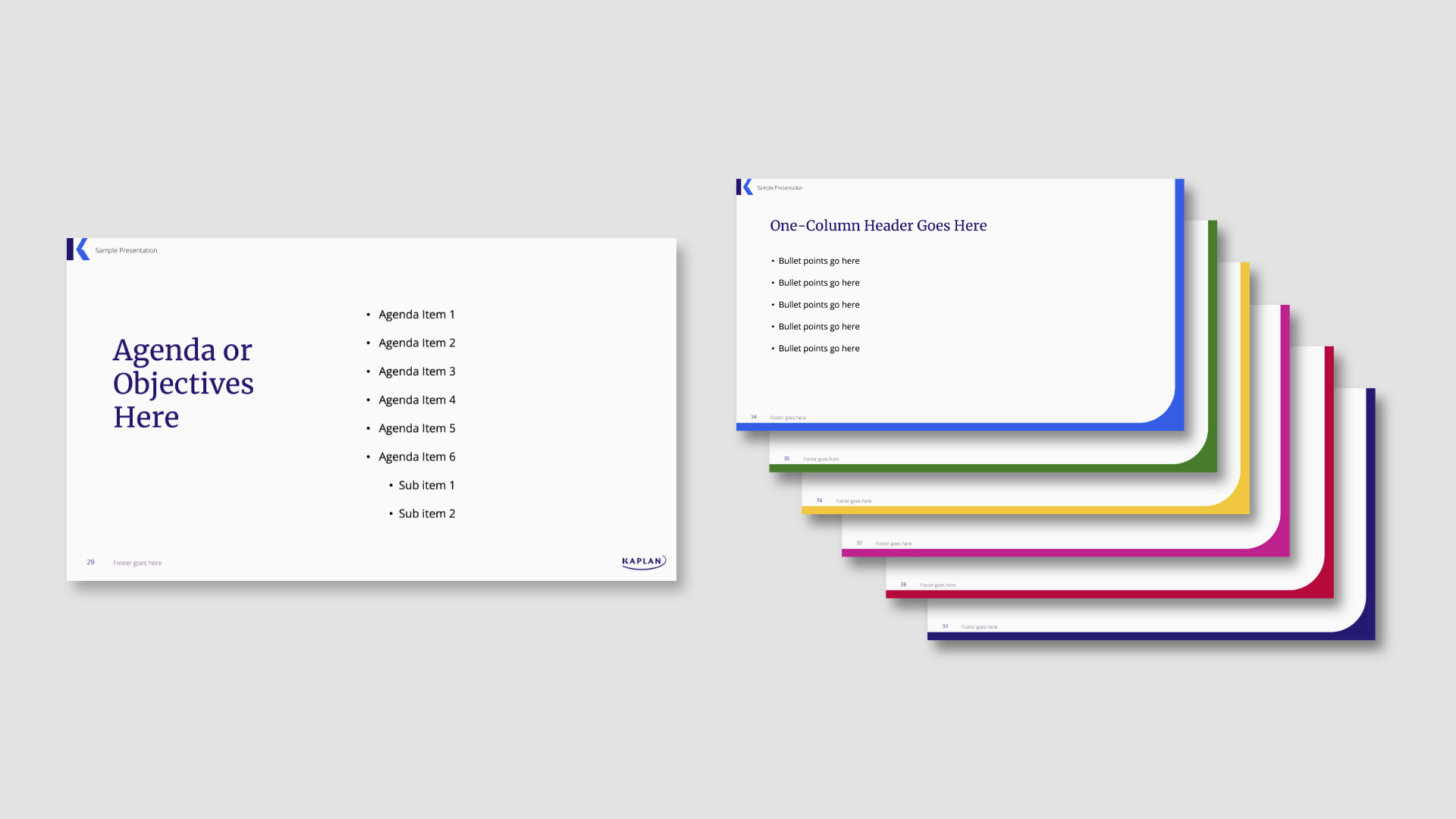This screenshot has height=819, width=1456.
Task: Click the blue border of top slide
Action: tap(1179, 303)
